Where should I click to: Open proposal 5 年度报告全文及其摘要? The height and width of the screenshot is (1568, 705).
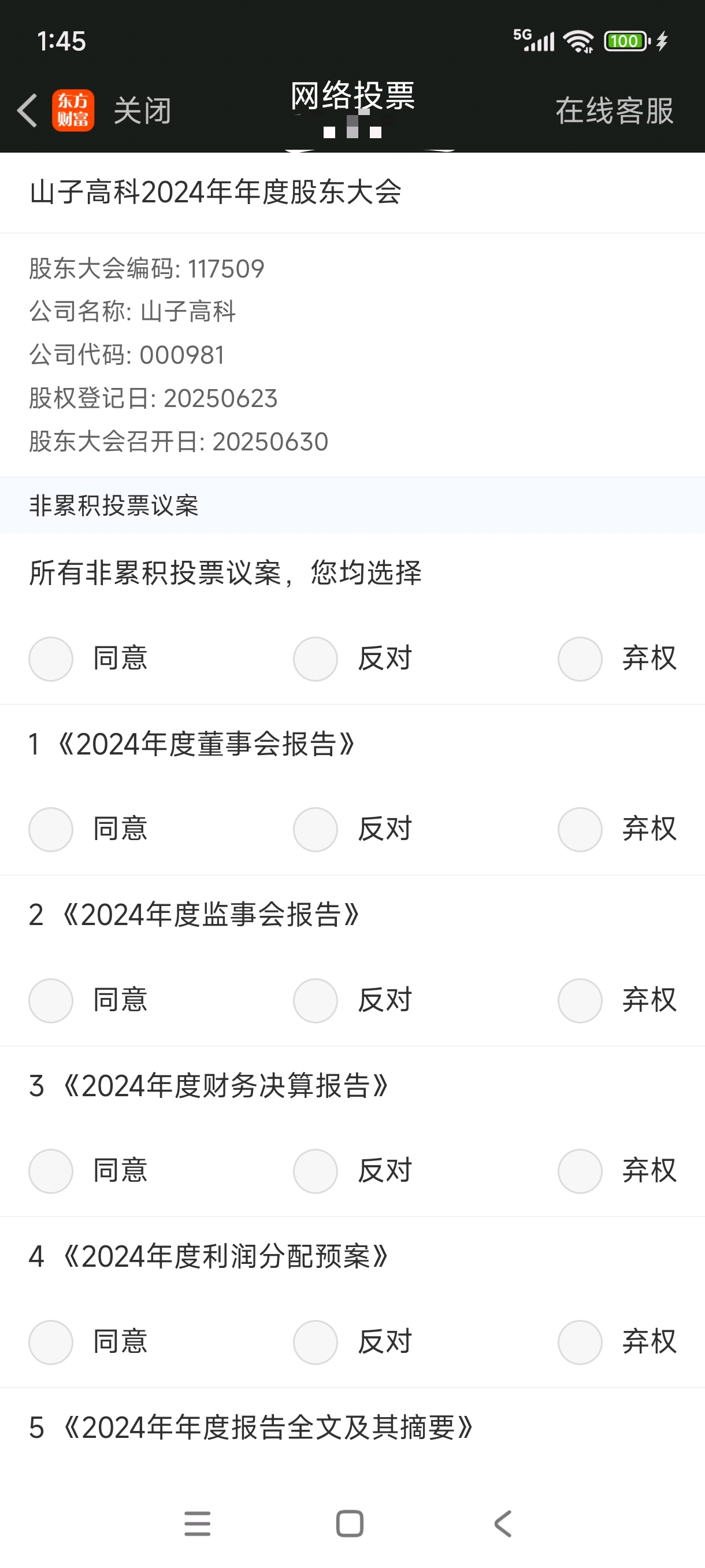click(251, 1428)
